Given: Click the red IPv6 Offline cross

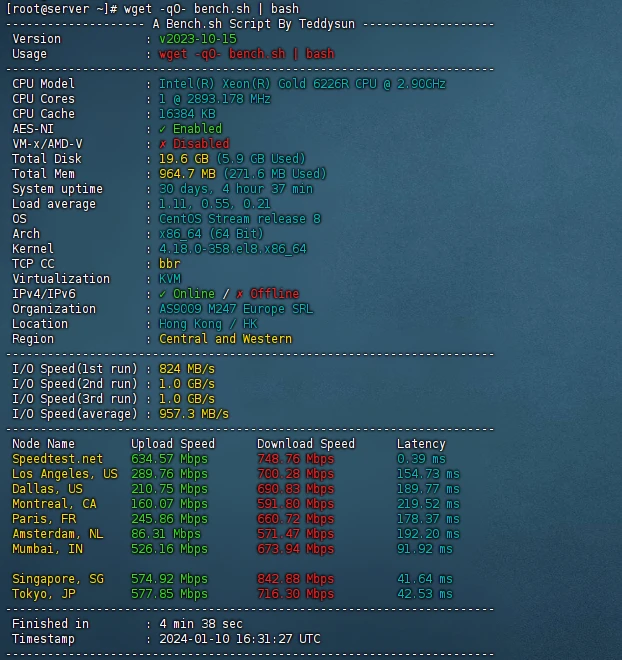Looking at the screenshot, I should pyautogui.click(x=239, y=294).
